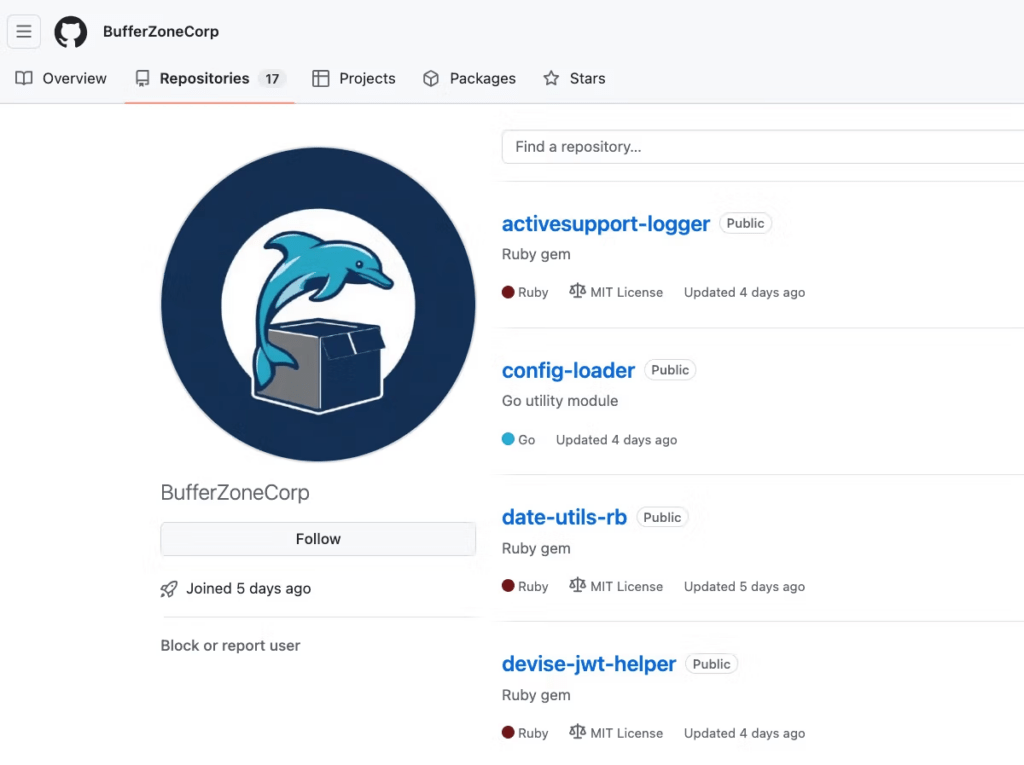
Task: Open the Projects tab
Action: [354, 78]
